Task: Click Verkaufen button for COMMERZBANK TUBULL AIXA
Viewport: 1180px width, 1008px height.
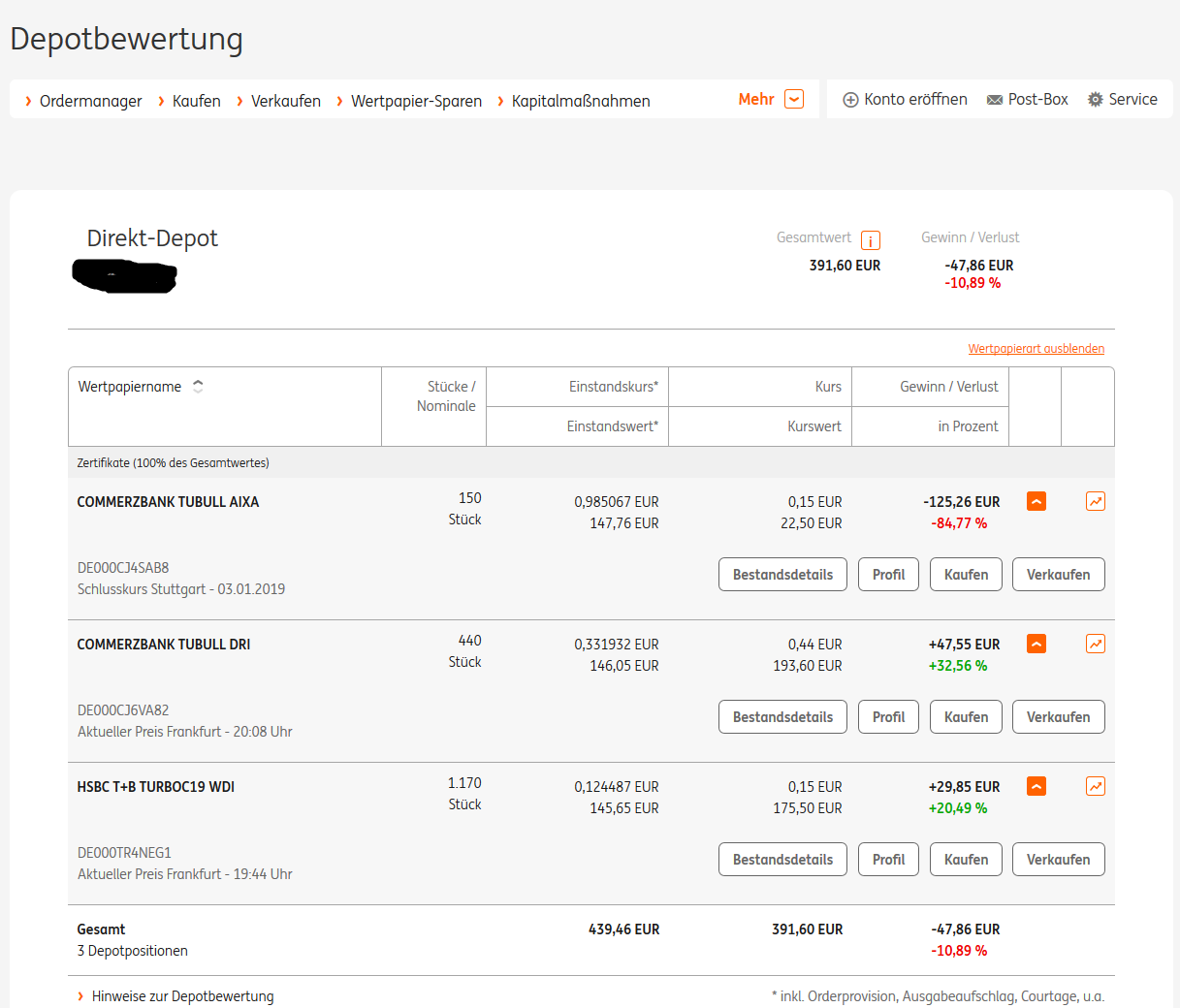Action: tap(1058, 575)
